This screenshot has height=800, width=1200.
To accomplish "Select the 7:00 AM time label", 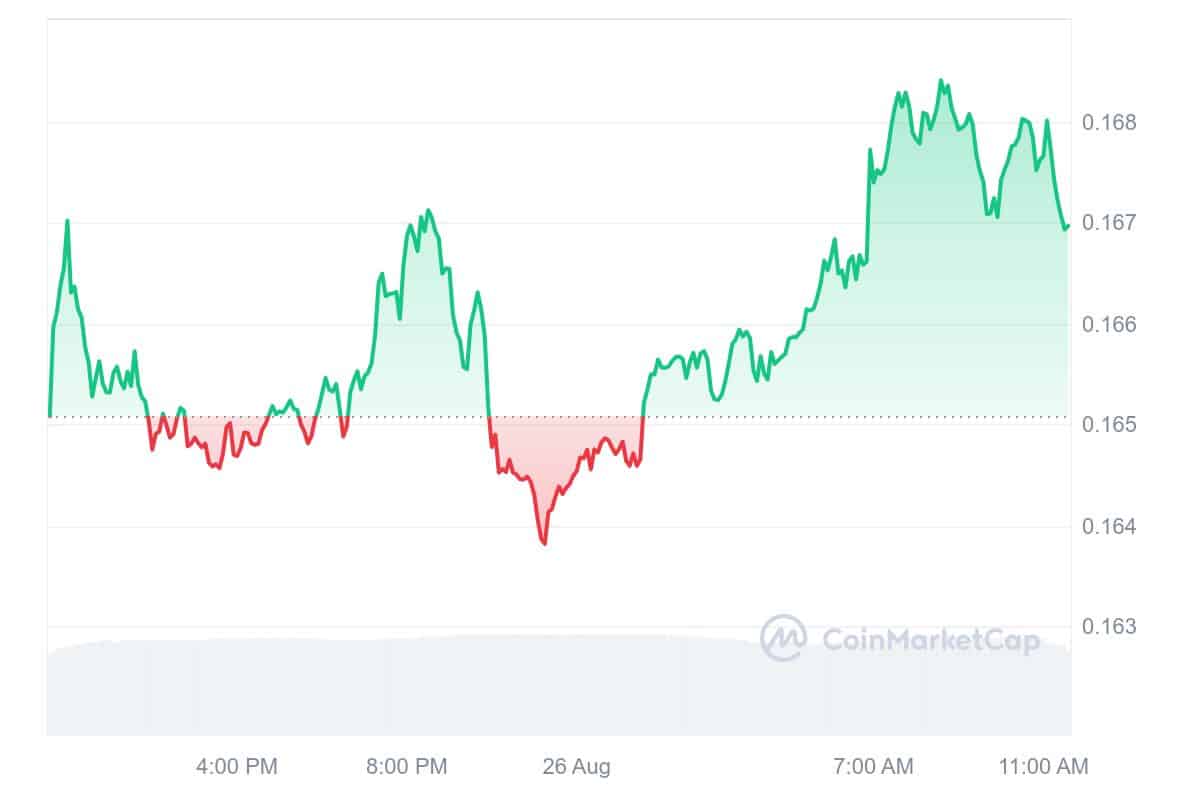I will (873, 767).
